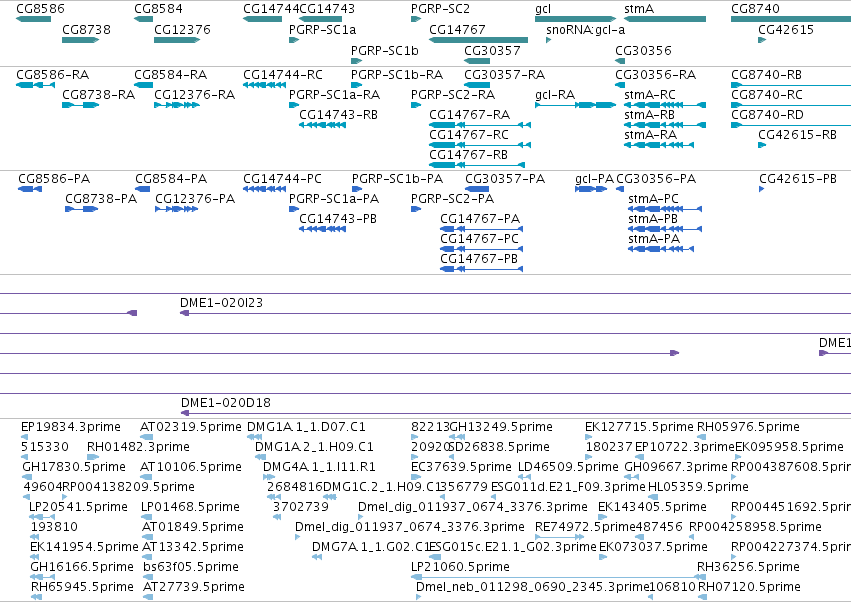Click the GH13249.5prime EST label

click(501, 427)
